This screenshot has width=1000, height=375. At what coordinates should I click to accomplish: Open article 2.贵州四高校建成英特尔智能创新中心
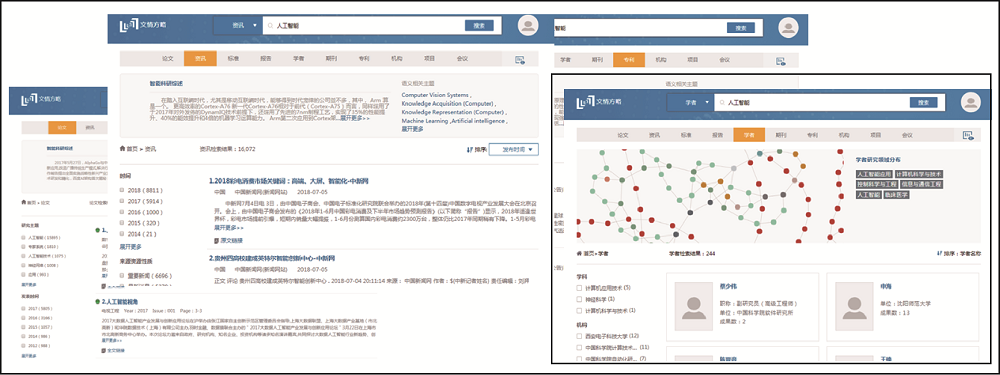pyautogui.click(x=272, y=258)
